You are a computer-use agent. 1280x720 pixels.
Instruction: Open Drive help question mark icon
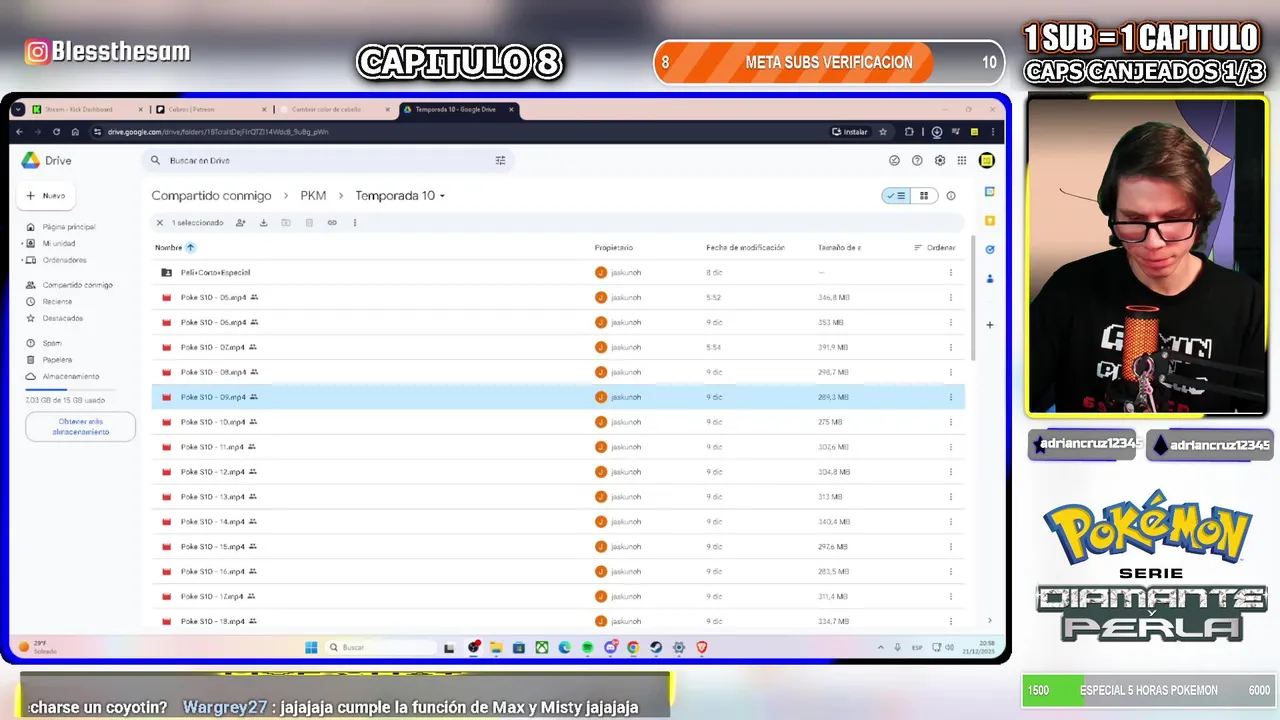coord(917,160)
